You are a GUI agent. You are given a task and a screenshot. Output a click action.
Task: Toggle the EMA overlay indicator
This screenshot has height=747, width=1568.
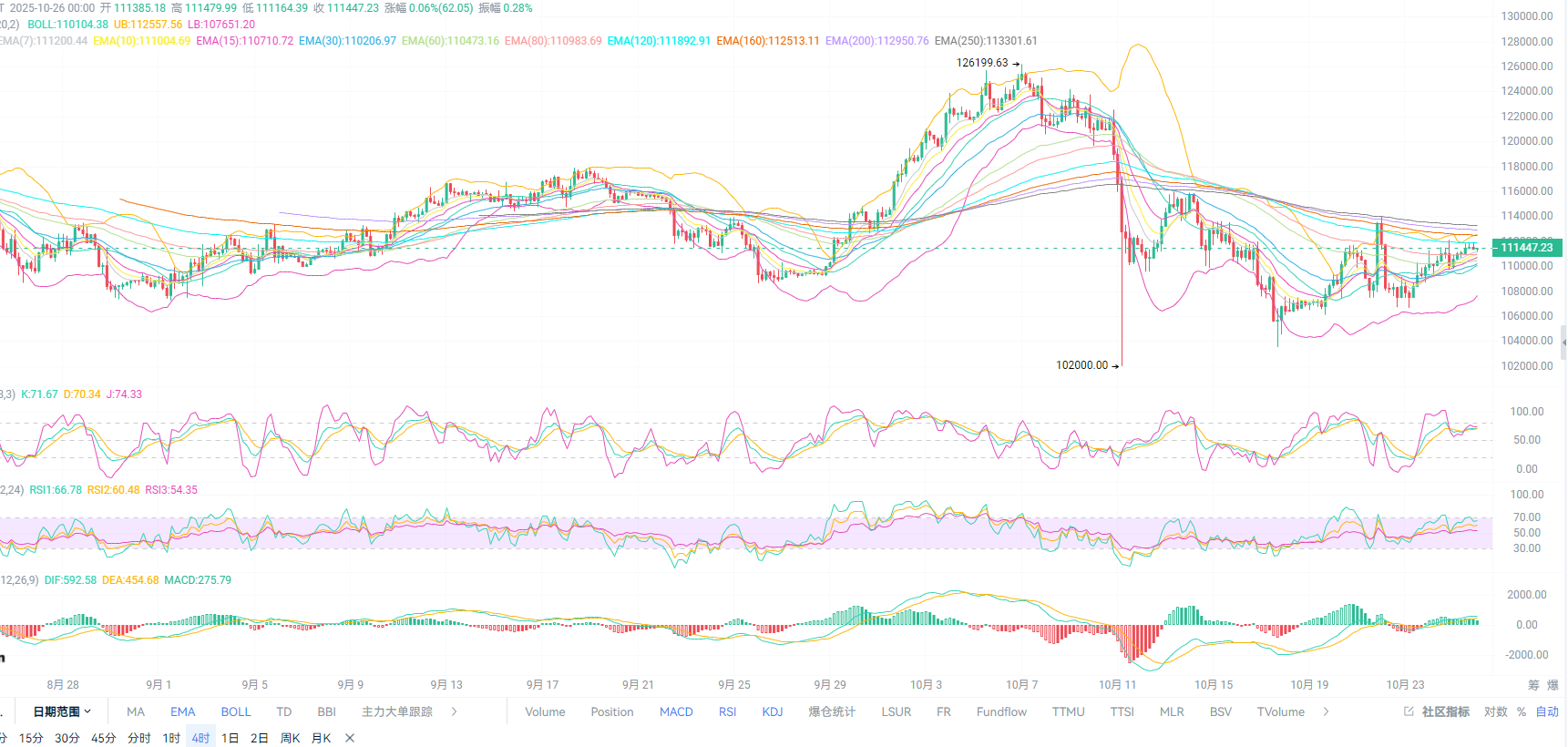pyautogui.click(x=182, y=711)
